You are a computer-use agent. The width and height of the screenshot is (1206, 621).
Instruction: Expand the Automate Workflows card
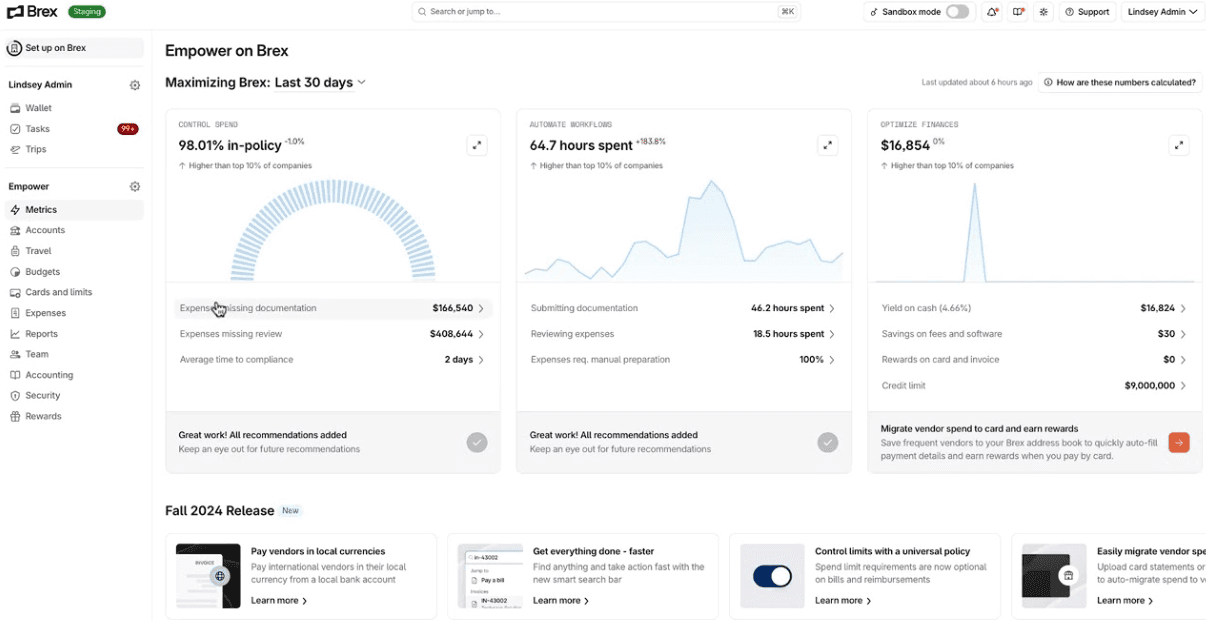[x=828, y=145]
